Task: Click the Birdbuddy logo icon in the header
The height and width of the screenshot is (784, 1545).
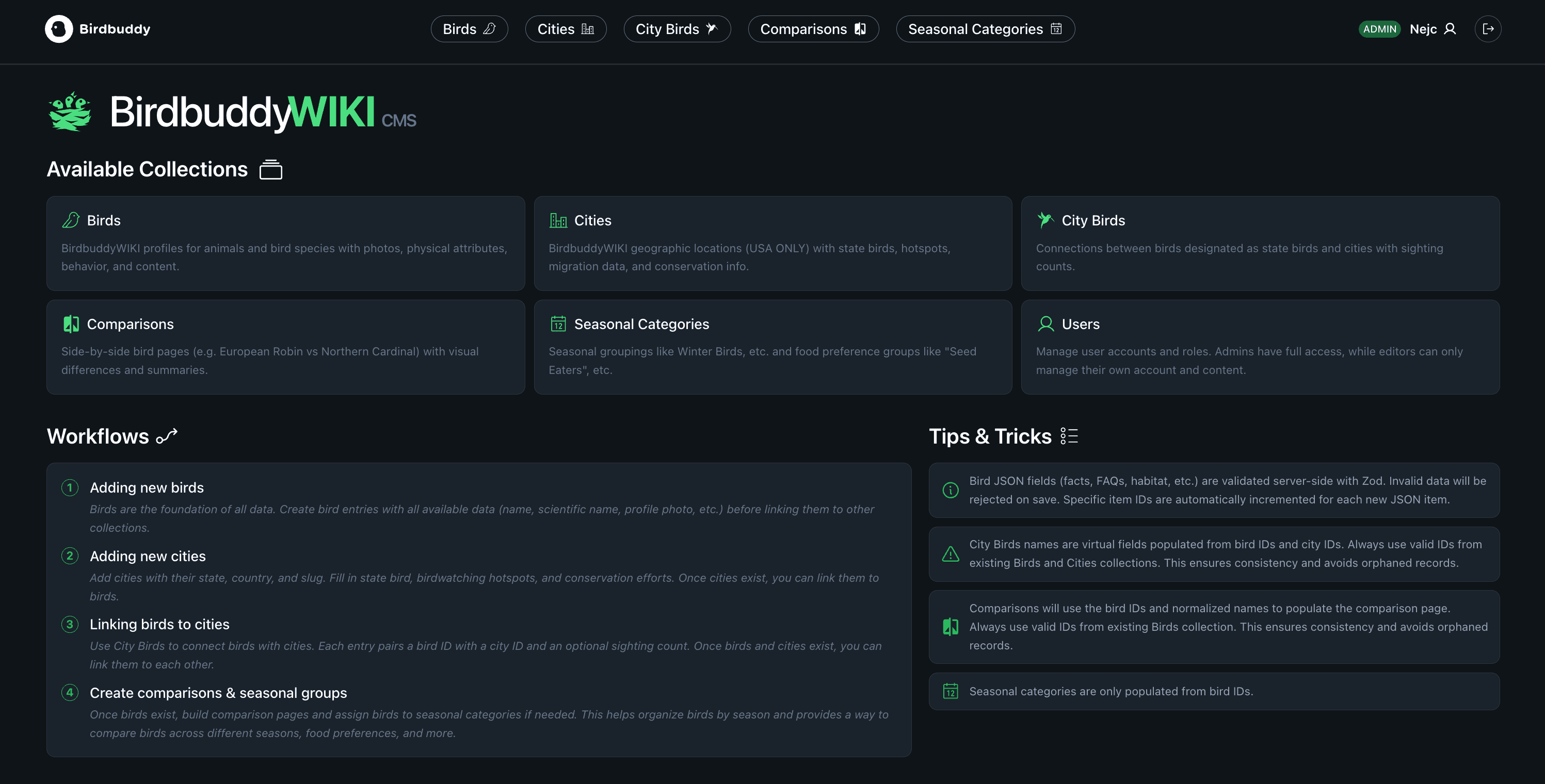Action: [x=58, y=28]
